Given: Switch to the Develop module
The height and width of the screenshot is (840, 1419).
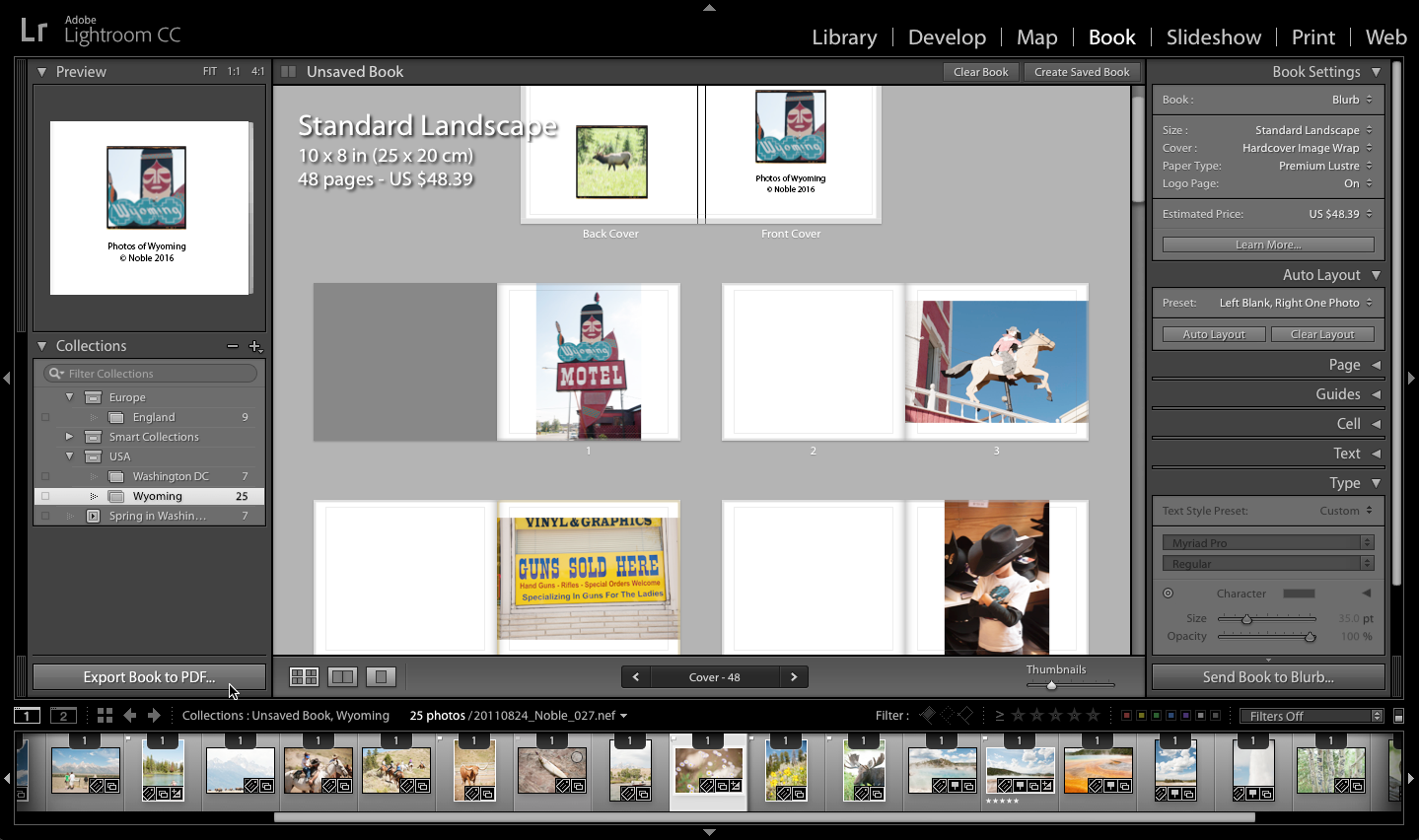Looking at the screenshot, I should (946, 36).
